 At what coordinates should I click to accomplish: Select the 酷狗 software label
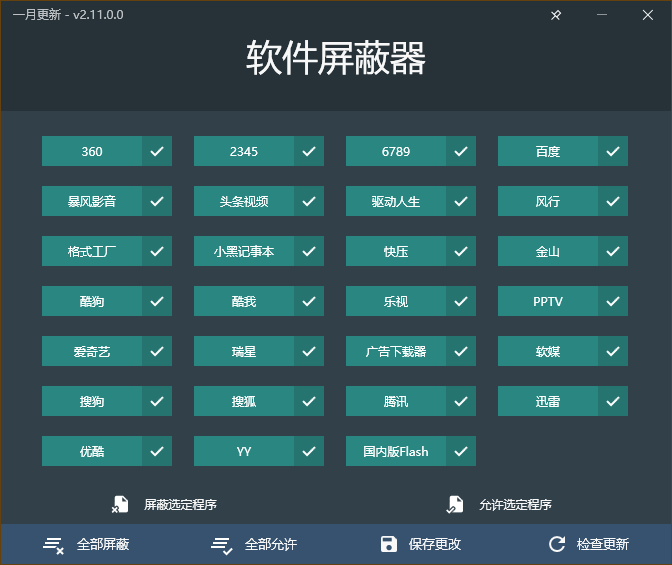(x=92, y=301)
